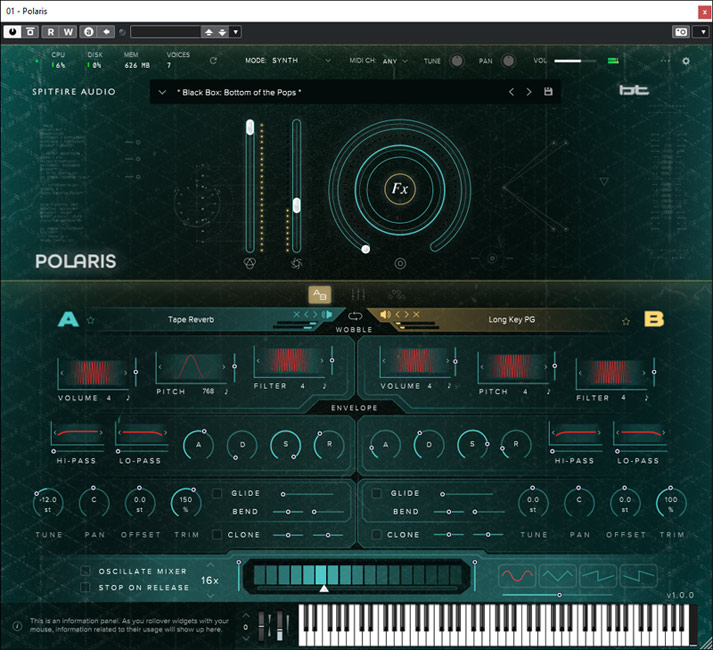Click the Long Key PG sound name

coord(512,320)
